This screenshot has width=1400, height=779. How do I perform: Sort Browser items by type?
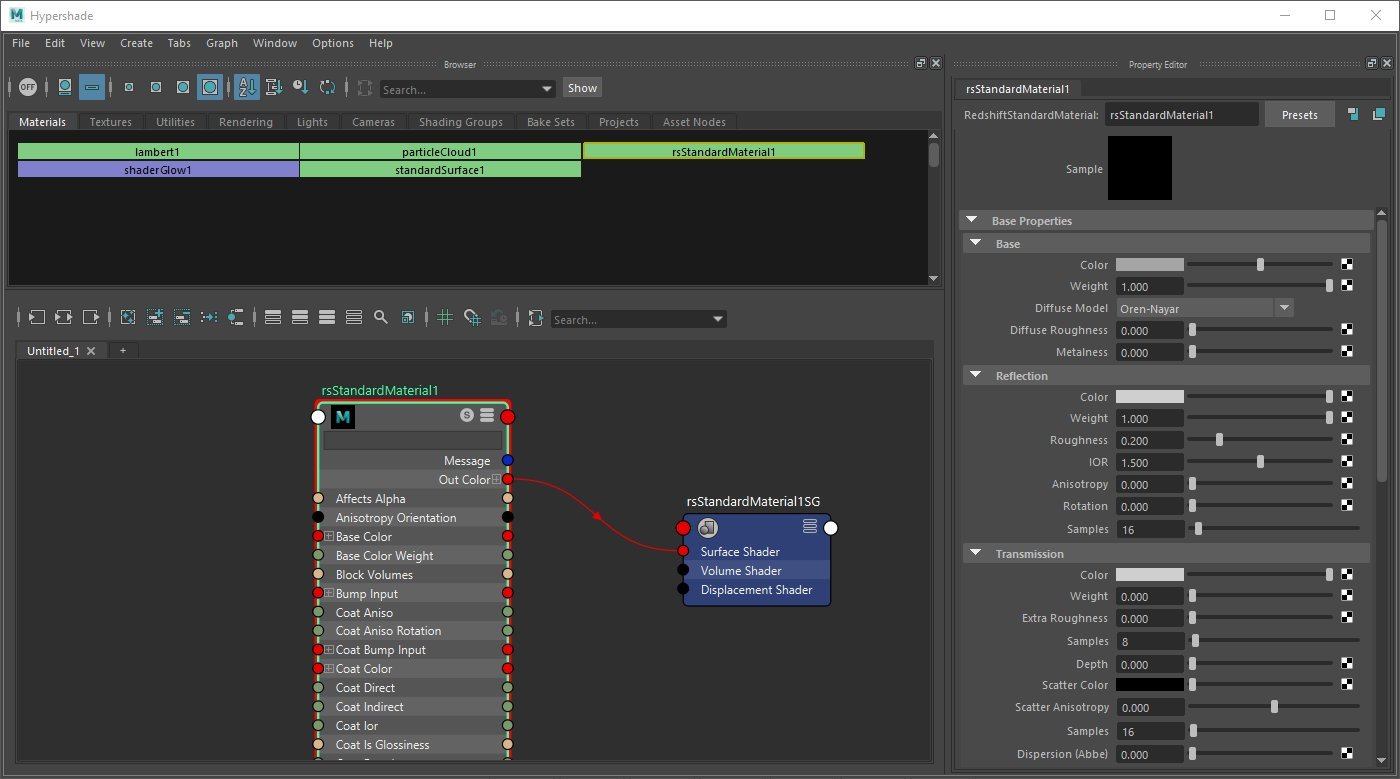[x=274, y=88]
